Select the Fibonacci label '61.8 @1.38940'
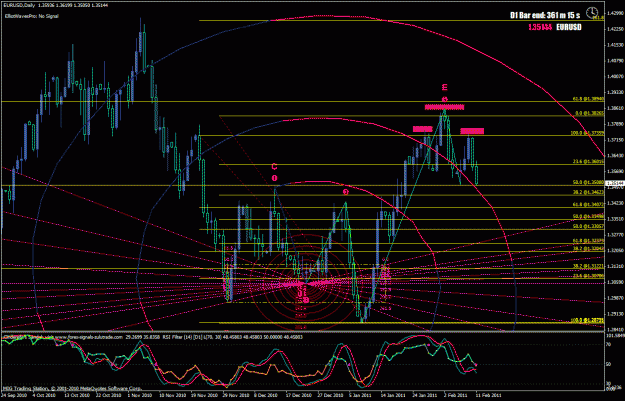The width and height of the screenshot is (625, 401). coord(588,98)
